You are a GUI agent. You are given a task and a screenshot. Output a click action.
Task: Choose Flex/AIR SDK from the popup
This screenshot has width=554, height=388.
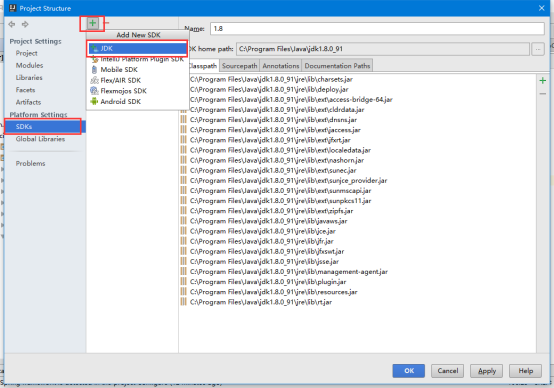[138, 80]
